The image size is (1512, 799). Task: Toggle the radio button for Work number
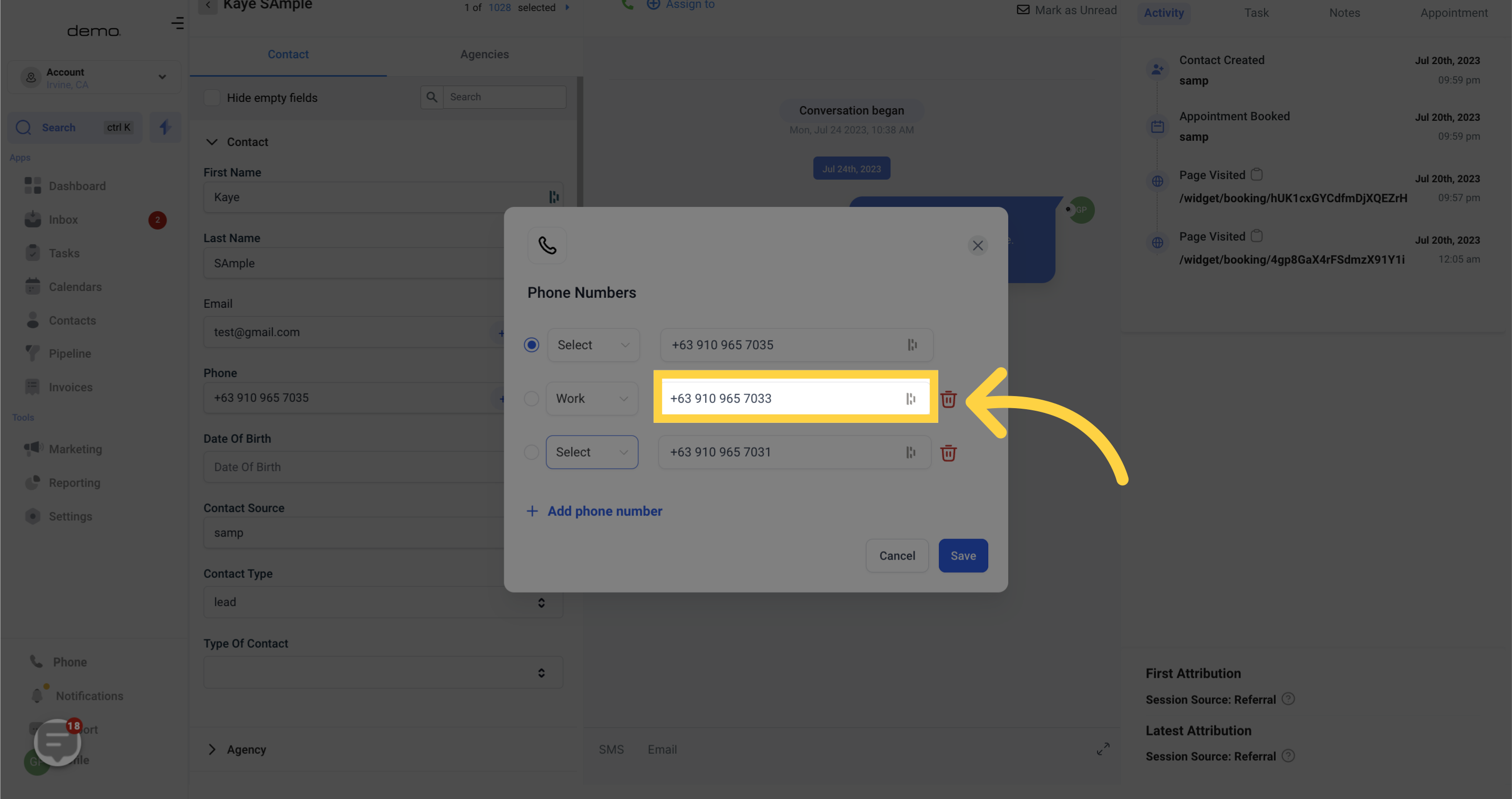coord(530,398)
